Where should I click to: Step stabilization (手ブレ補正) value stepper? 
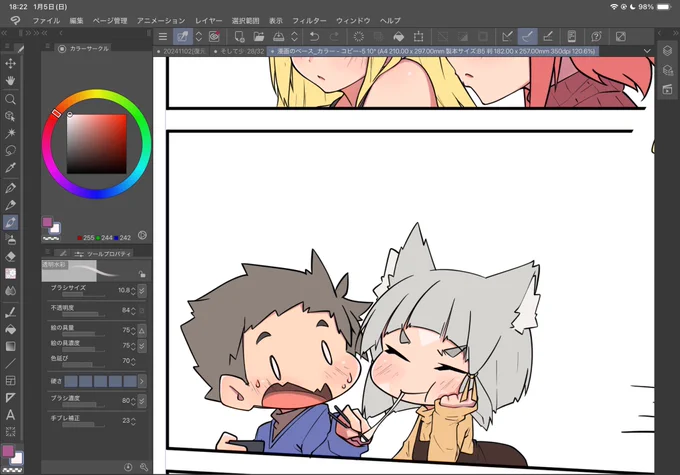click(x=133, y=421)
